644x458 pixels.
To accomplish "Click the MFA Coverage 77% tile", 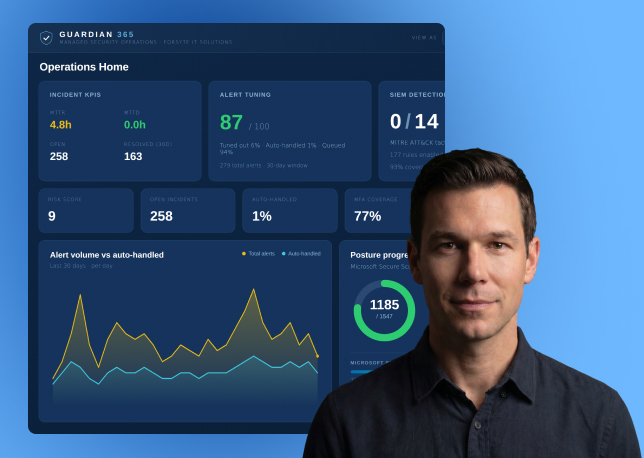I will point(379,211).
